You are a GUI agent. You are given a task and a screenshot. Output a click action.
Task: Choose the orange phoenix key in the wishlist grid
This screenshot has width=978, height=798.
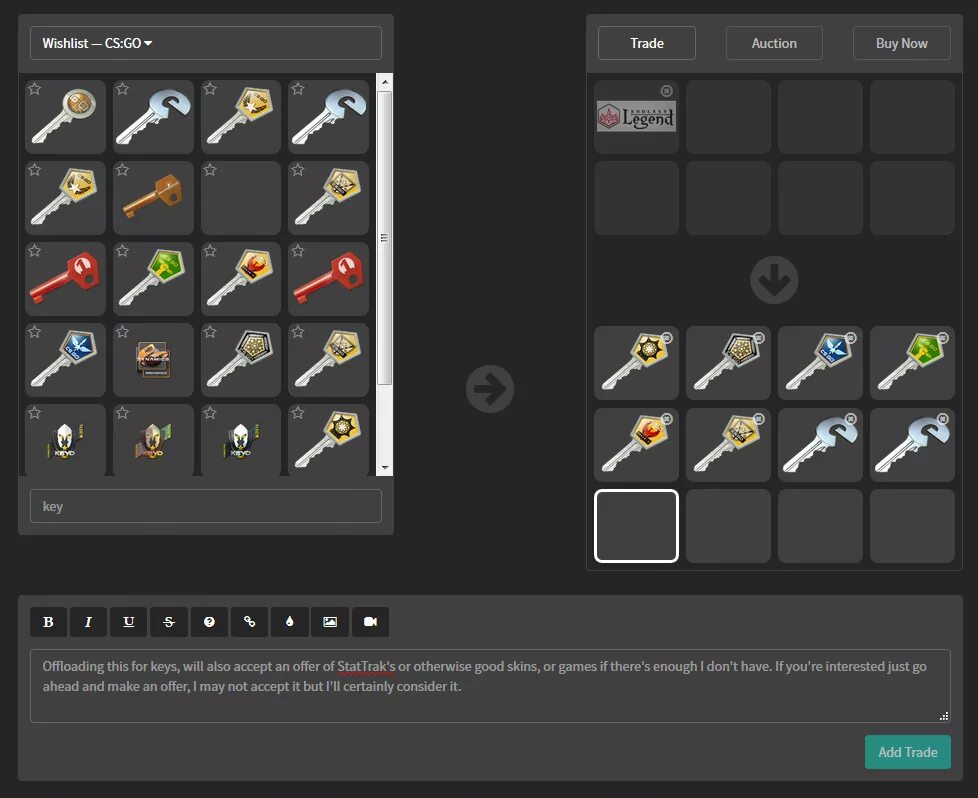pyautogui.click(x=241, y=279)
